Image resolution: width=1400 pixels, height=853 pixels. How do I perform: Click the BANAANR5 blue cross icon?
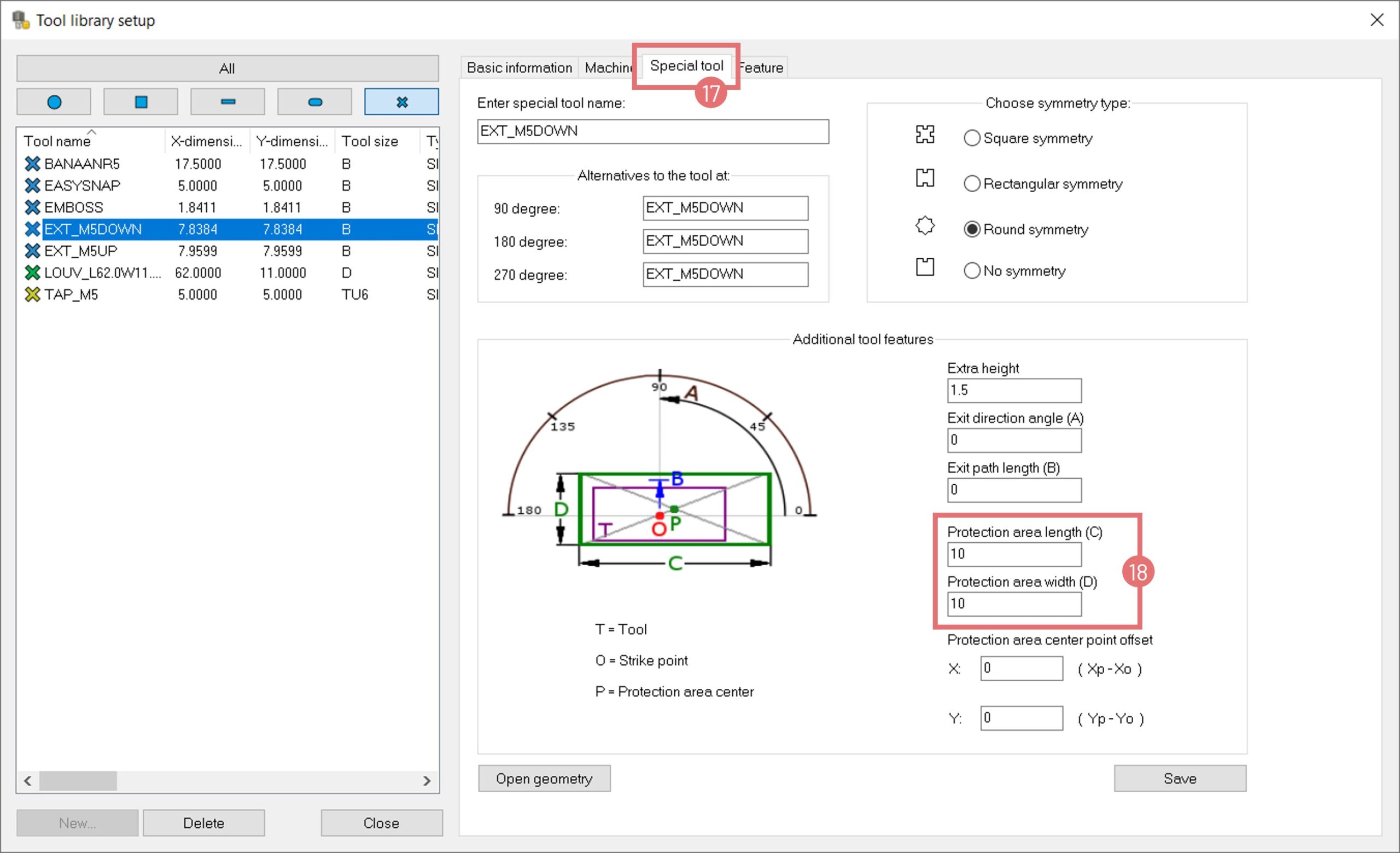pyautogui.click(x=32, y=164)
